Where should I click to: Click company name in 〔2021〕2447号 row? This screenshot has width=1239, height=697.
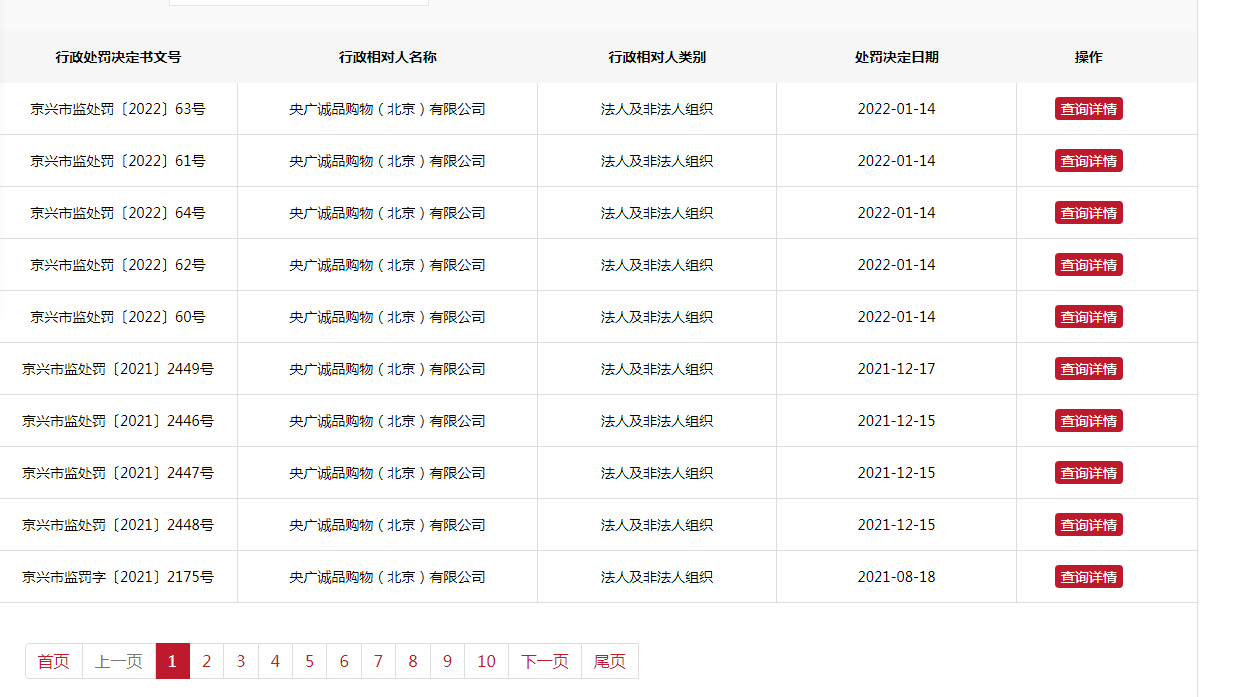tap(387, 473)
